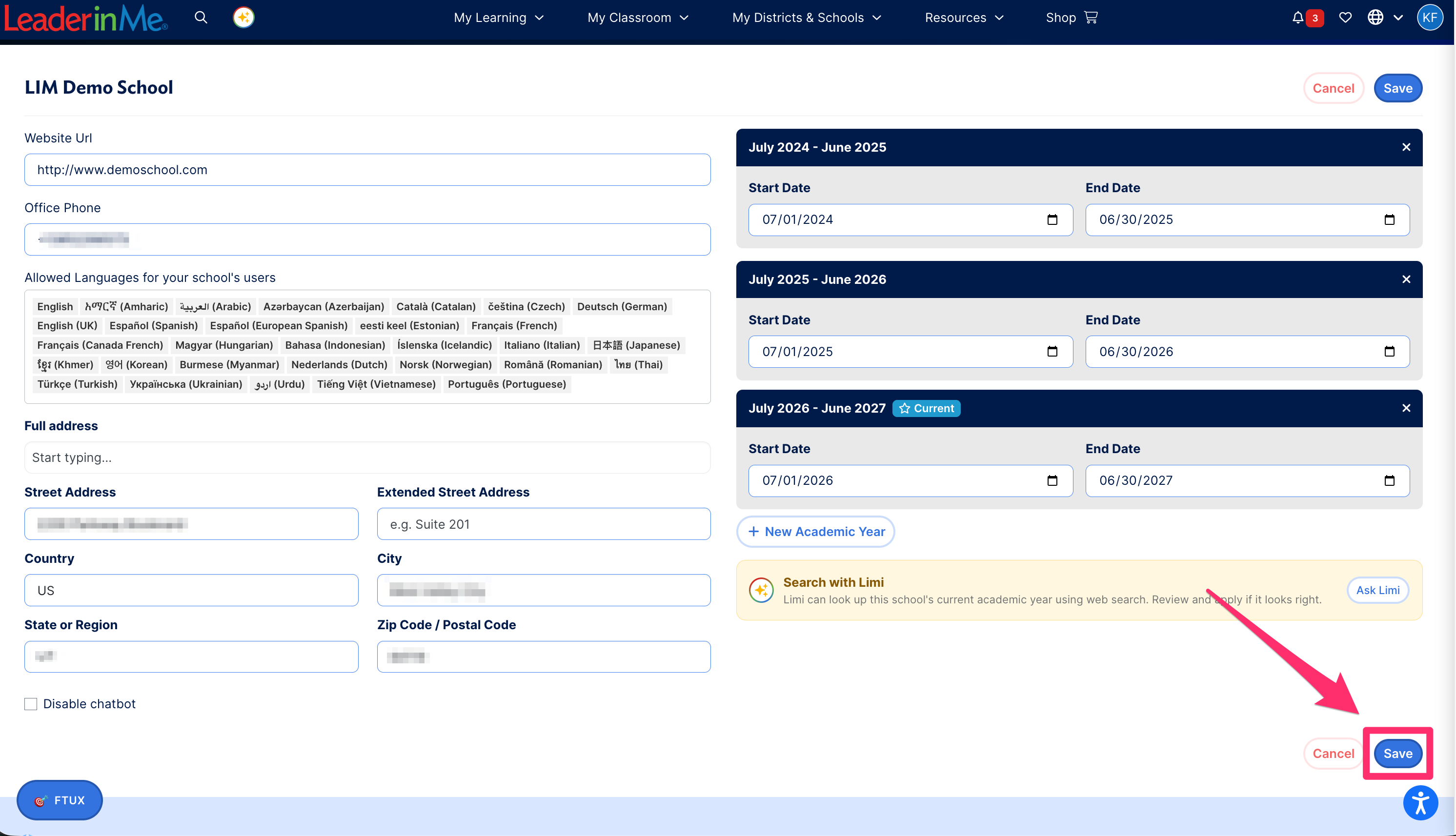Click the Website Url input field

point(367,170)
